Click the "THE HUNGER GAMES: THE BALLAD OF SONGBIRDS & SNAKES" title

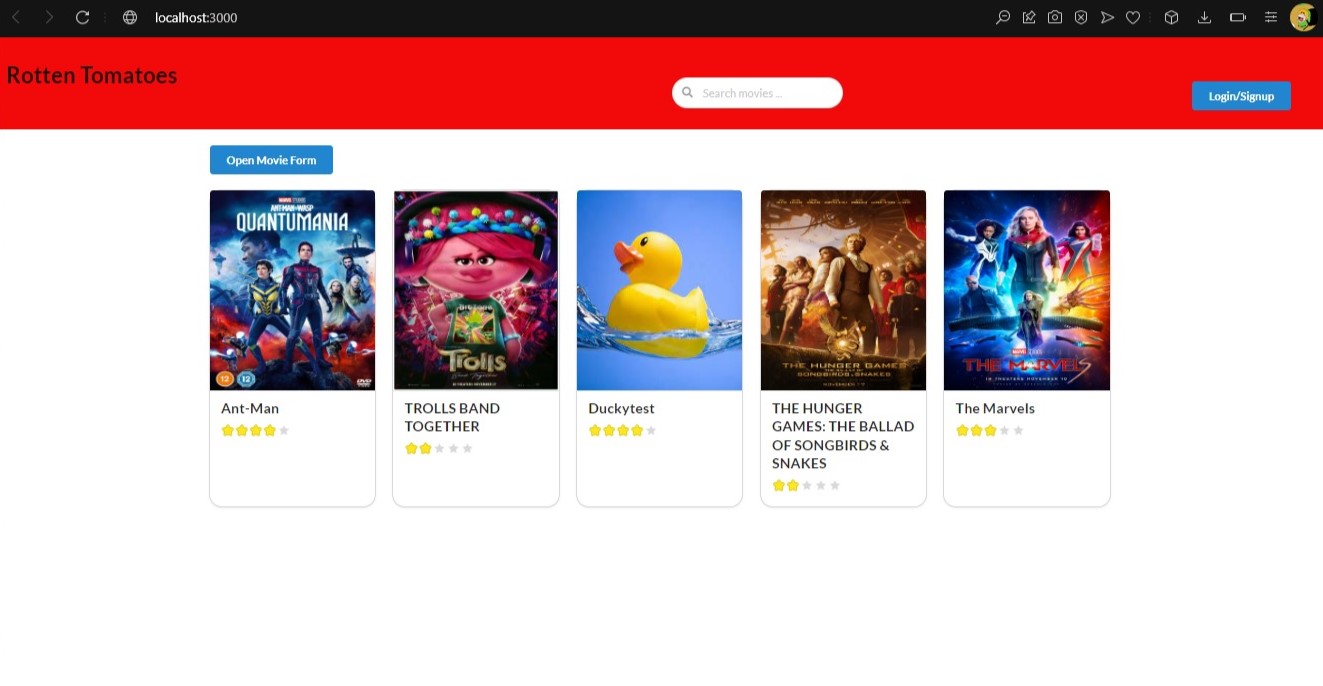[x=843, y=435]
